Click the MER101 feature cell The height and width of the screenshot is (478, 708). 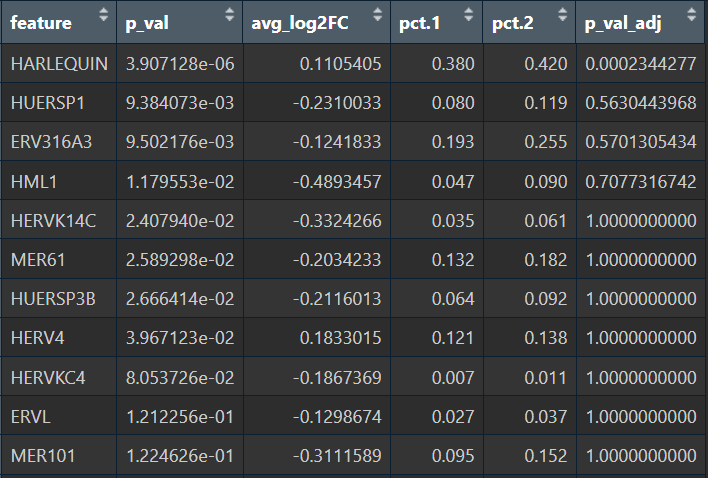pos(40,456)
